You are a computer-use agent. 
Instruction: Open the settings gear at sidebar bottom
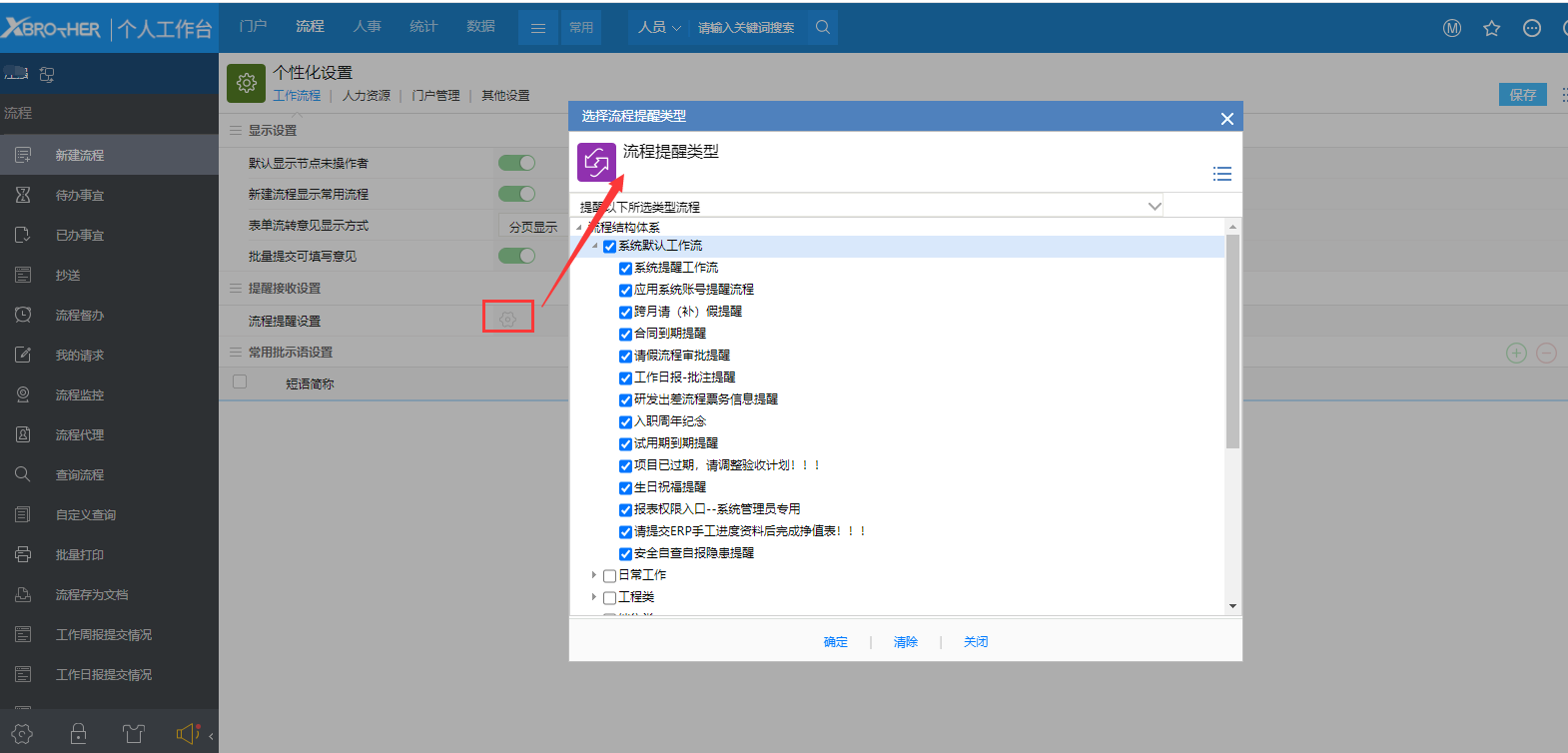[x=22, y=734]
